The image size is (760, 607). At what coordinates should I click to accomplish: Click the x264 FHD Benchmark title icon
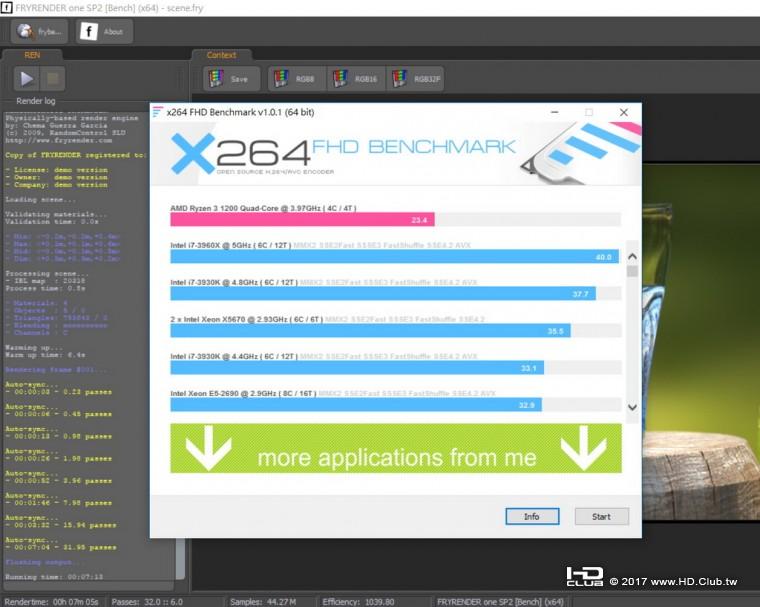tap(157, 112)
